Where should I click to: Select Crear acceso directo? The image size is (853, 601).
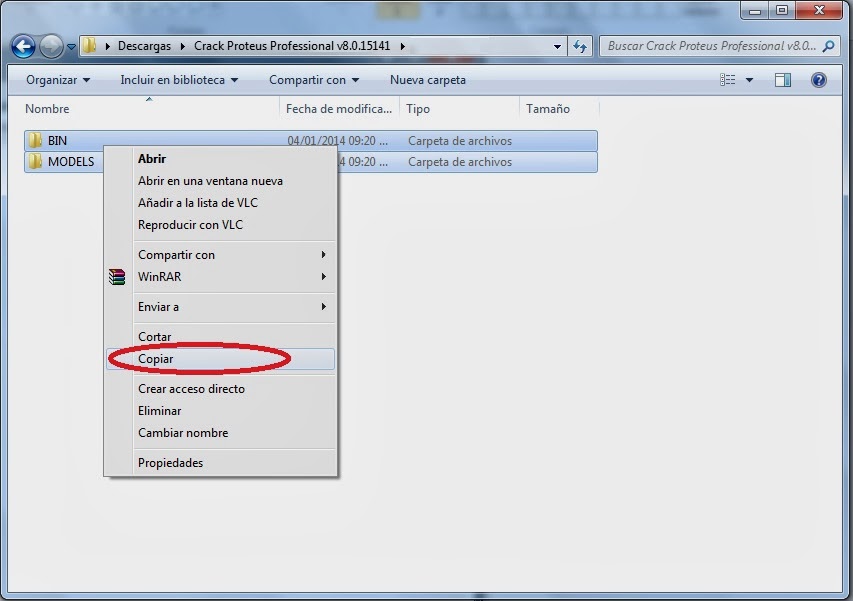pos(220,389)
